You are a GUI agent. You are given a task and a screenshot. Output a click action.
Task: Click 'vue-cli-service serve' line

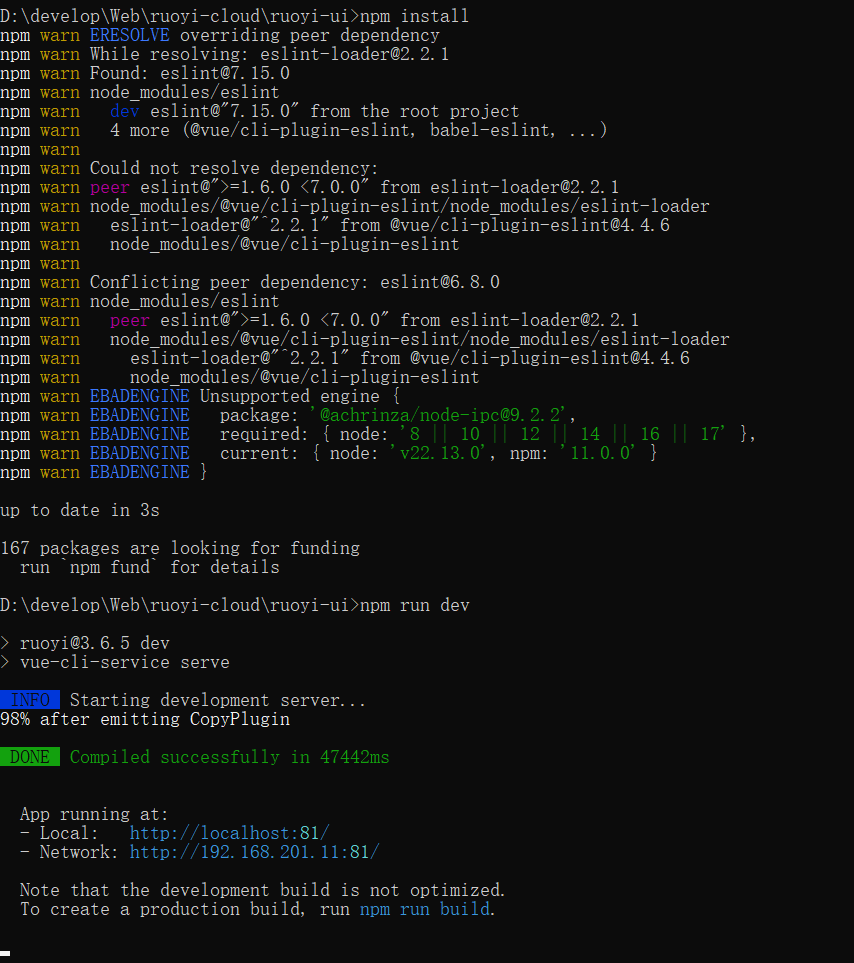coord(115,662)
